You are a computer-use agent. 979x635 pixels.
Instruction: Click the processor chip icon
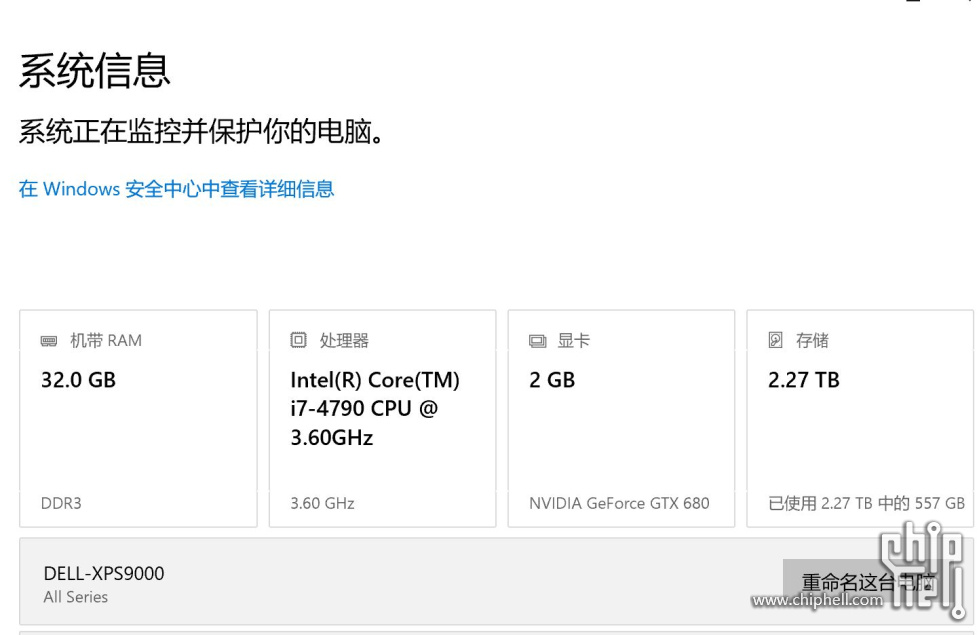[298, 340]
